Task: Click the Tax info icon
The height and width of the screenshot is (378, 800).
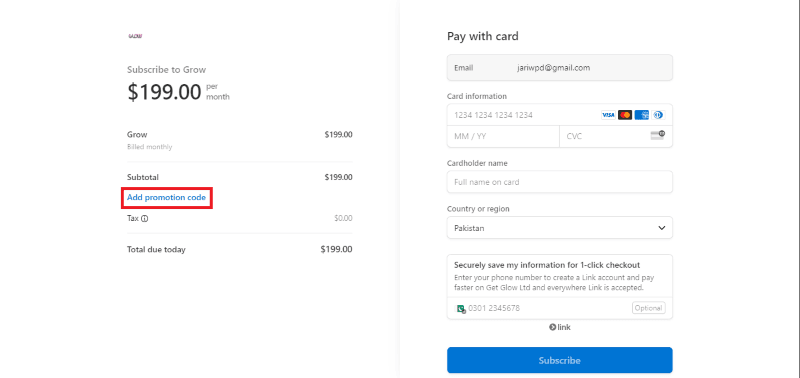Action: pyautogui.click(x=144, y=218)
